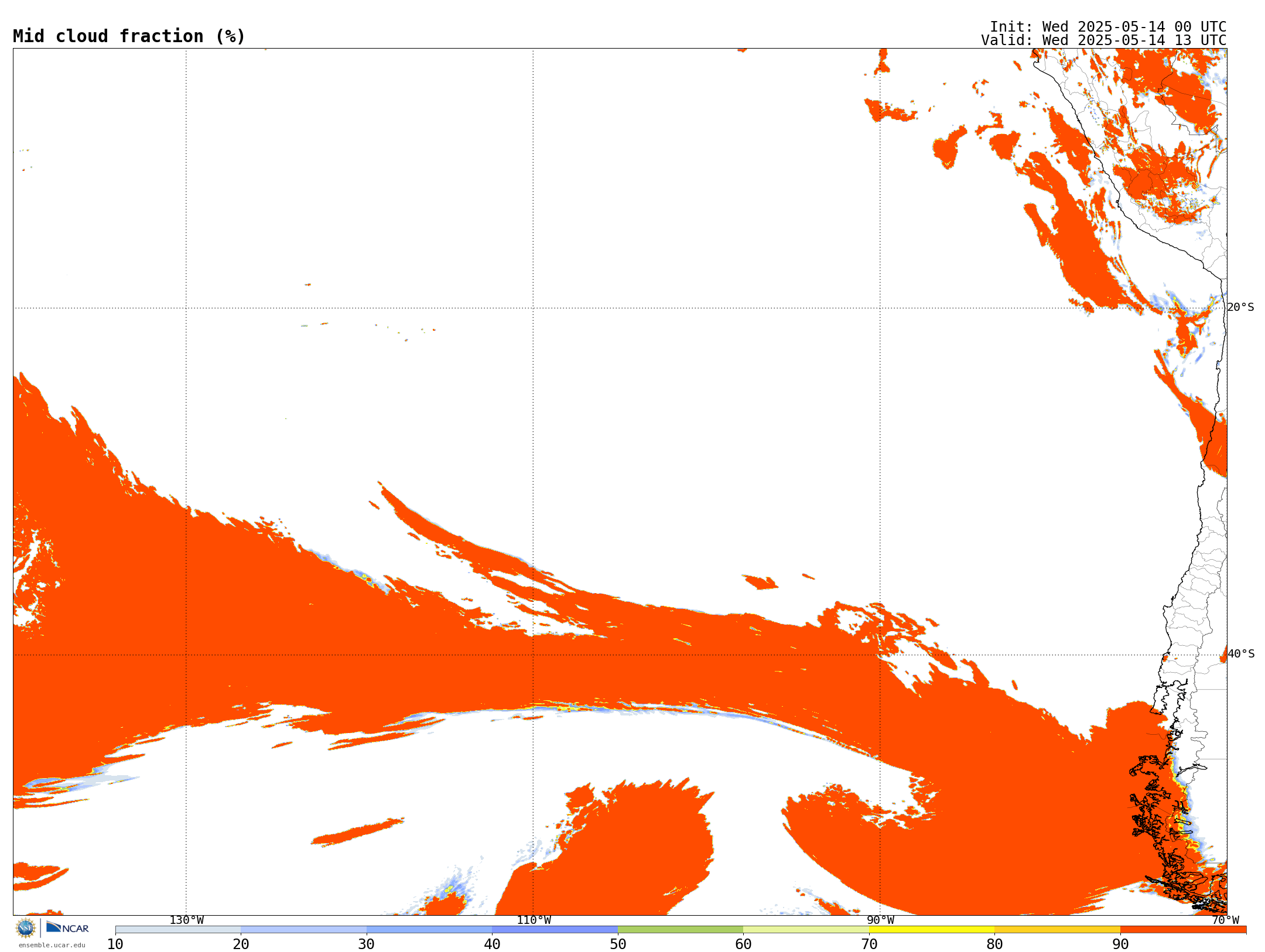Pick the 30-40 blue colorbar segment
This screenshot has height=952, width=1265.
pos(429,930)
